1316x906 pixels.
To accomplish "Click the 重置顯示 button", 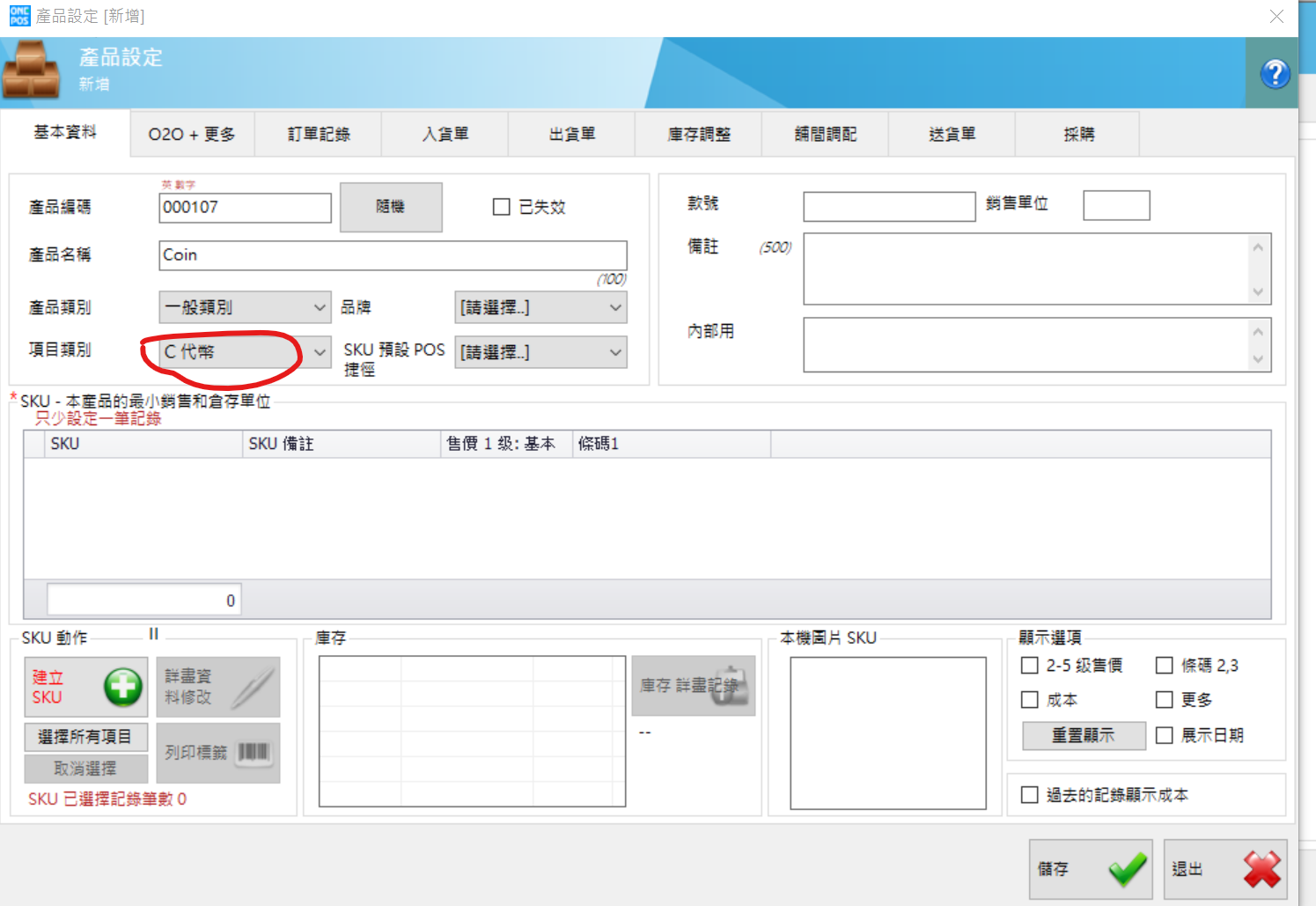I will (x=1084, y=735).
